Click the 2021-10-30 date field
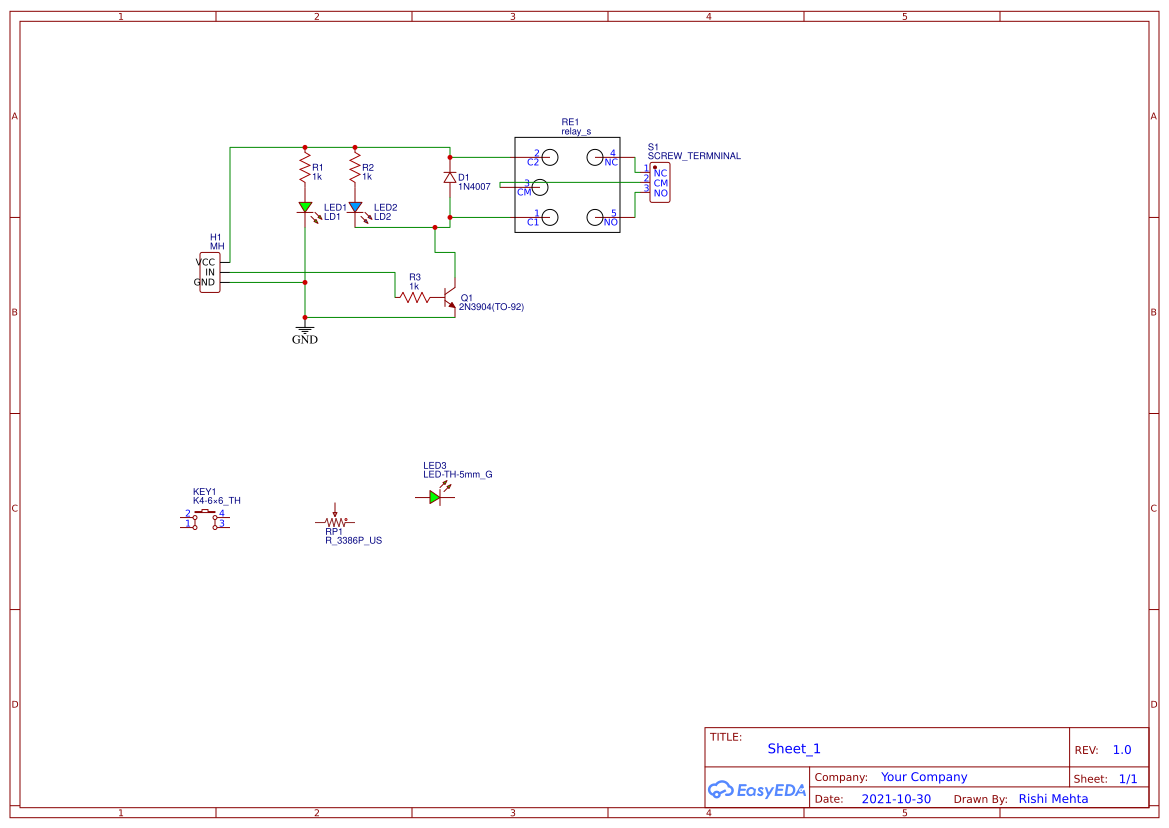This screenshot has width=1169, height=828. pos(896,799)
